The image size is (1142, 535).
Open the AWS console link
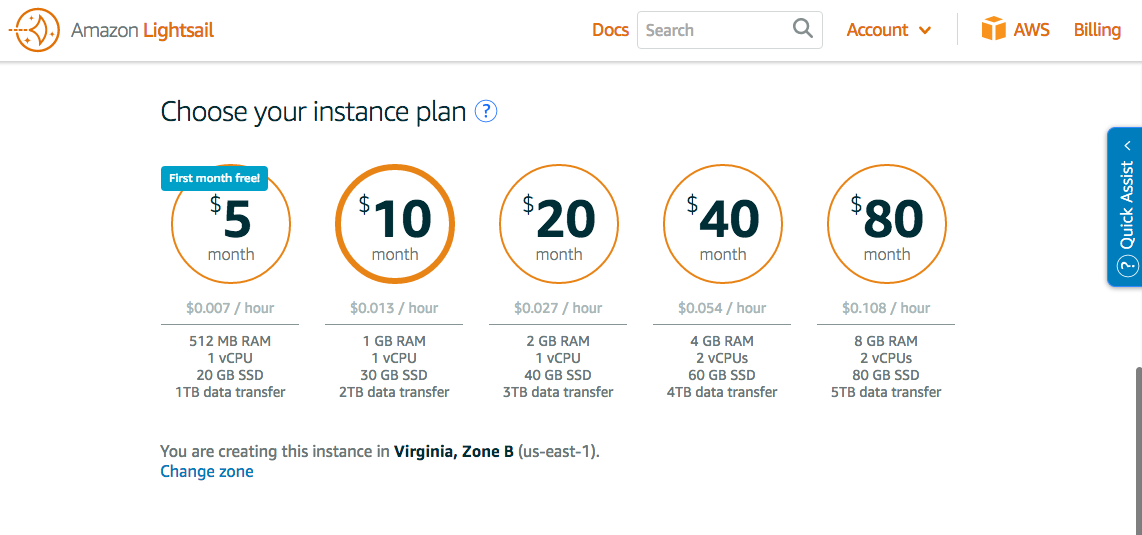1031,30
